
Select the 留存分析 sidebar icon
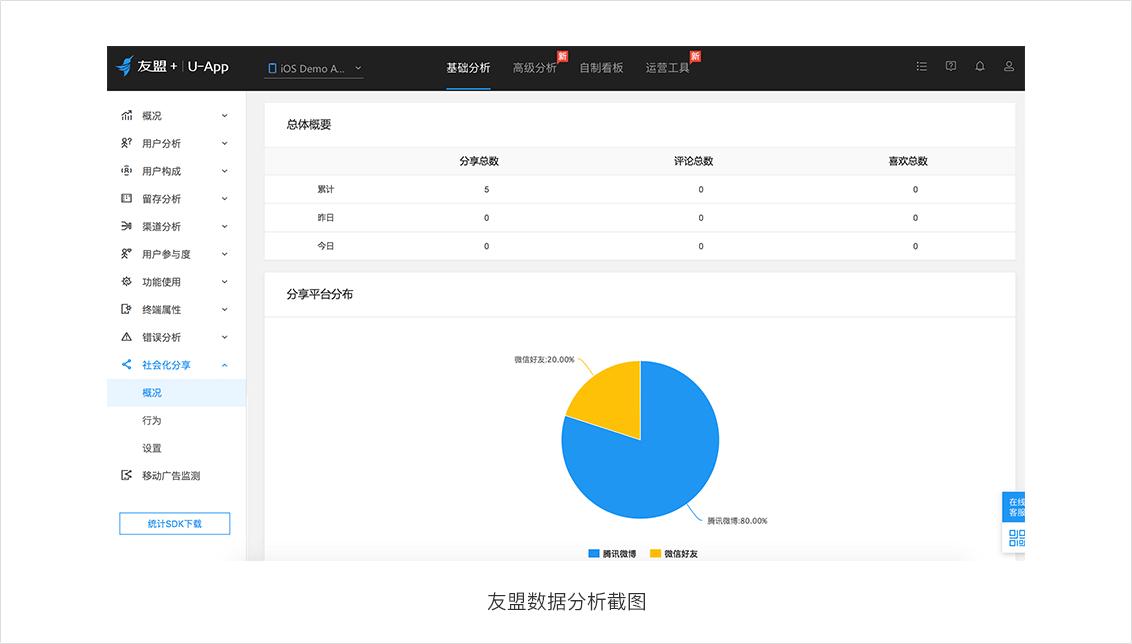[x=125, y=198]
